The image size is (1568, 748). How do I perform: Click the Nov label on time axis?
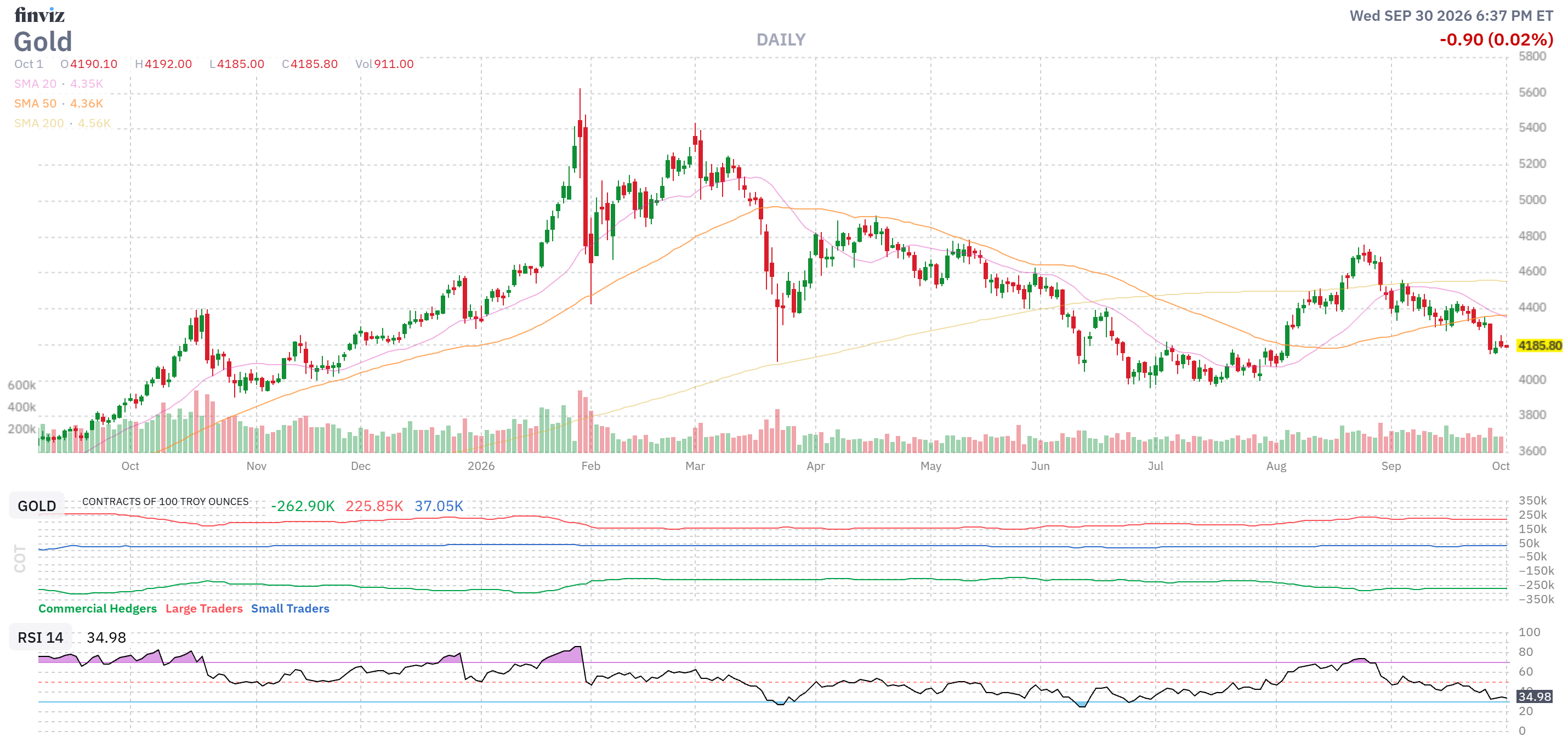(256, 466)
